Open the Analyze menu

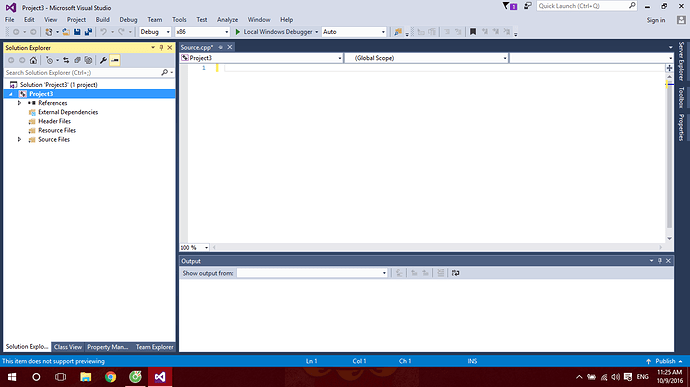point(227,20)
